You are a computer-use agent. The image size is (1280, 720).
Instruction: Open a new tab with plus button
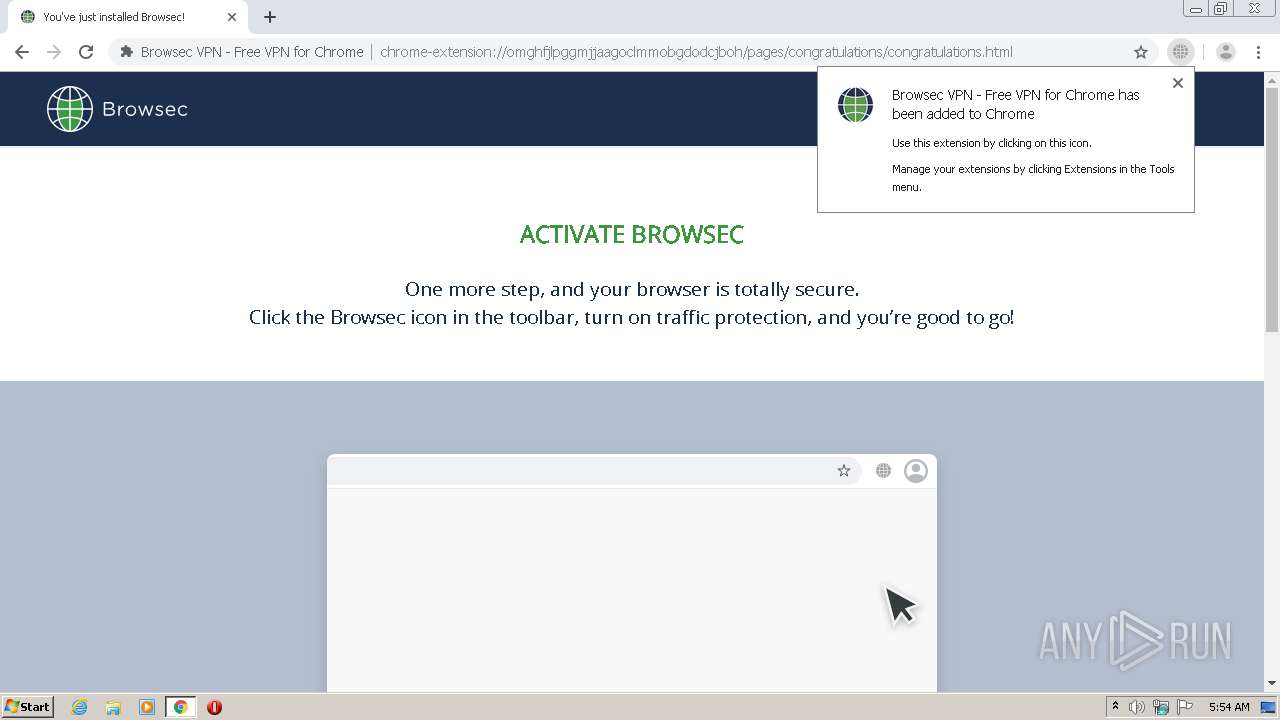click(270, 17)
